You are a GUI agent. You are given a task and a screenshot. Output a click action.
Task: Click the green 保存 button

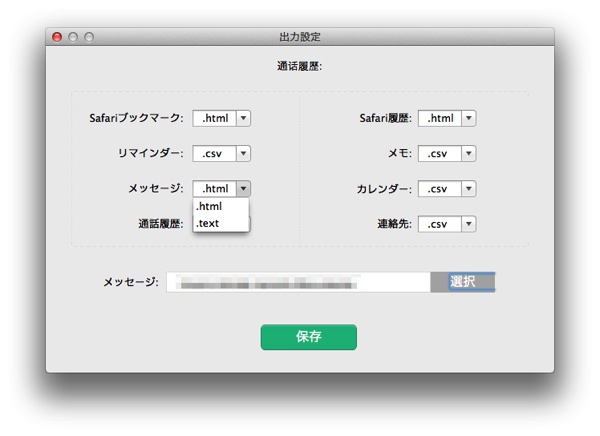309,337
